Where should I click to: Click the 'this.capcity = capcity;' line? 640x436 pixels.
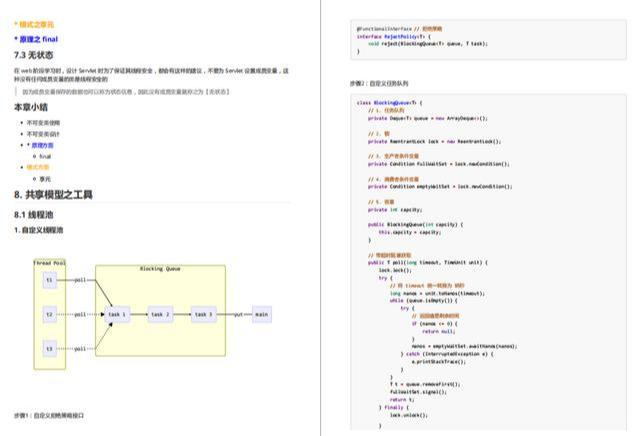click(x=410, y=232)
